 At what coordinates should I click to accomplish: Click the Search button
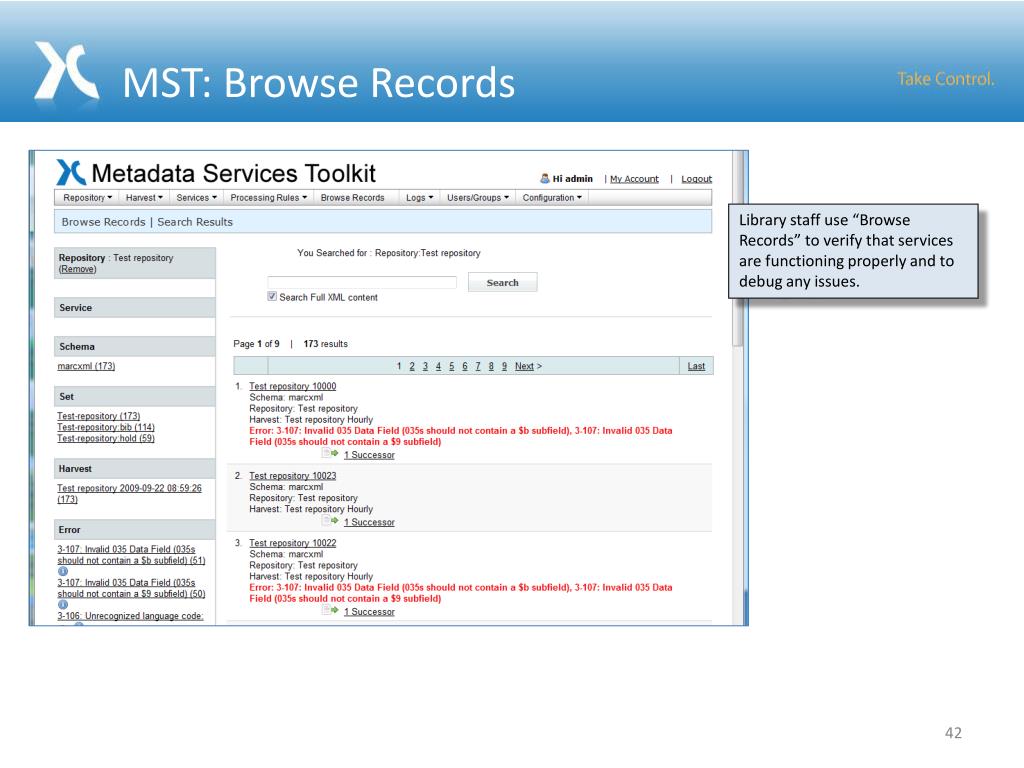502,282
